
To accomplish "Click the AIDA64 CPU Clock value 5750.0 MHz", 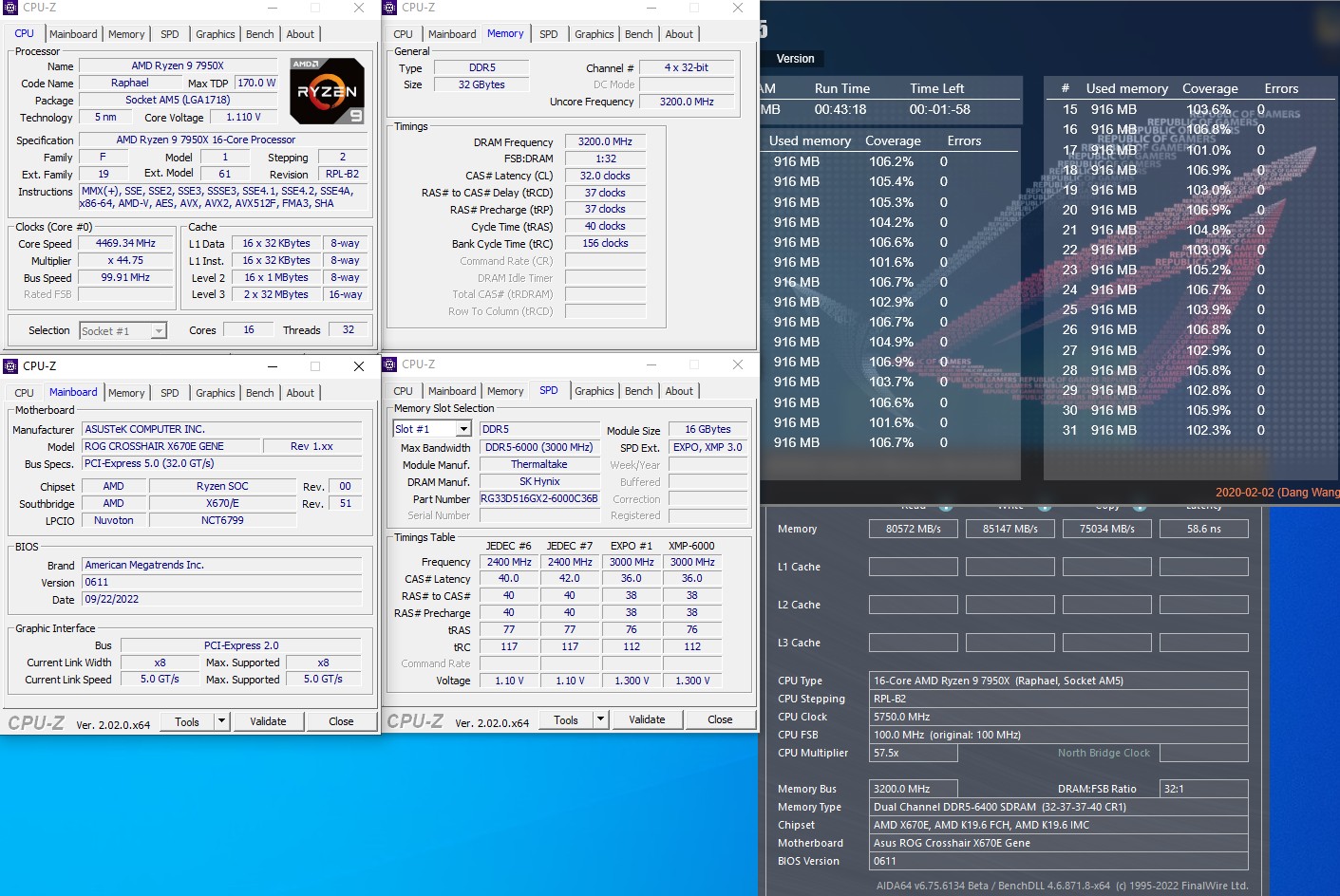I will (1059, 717).
